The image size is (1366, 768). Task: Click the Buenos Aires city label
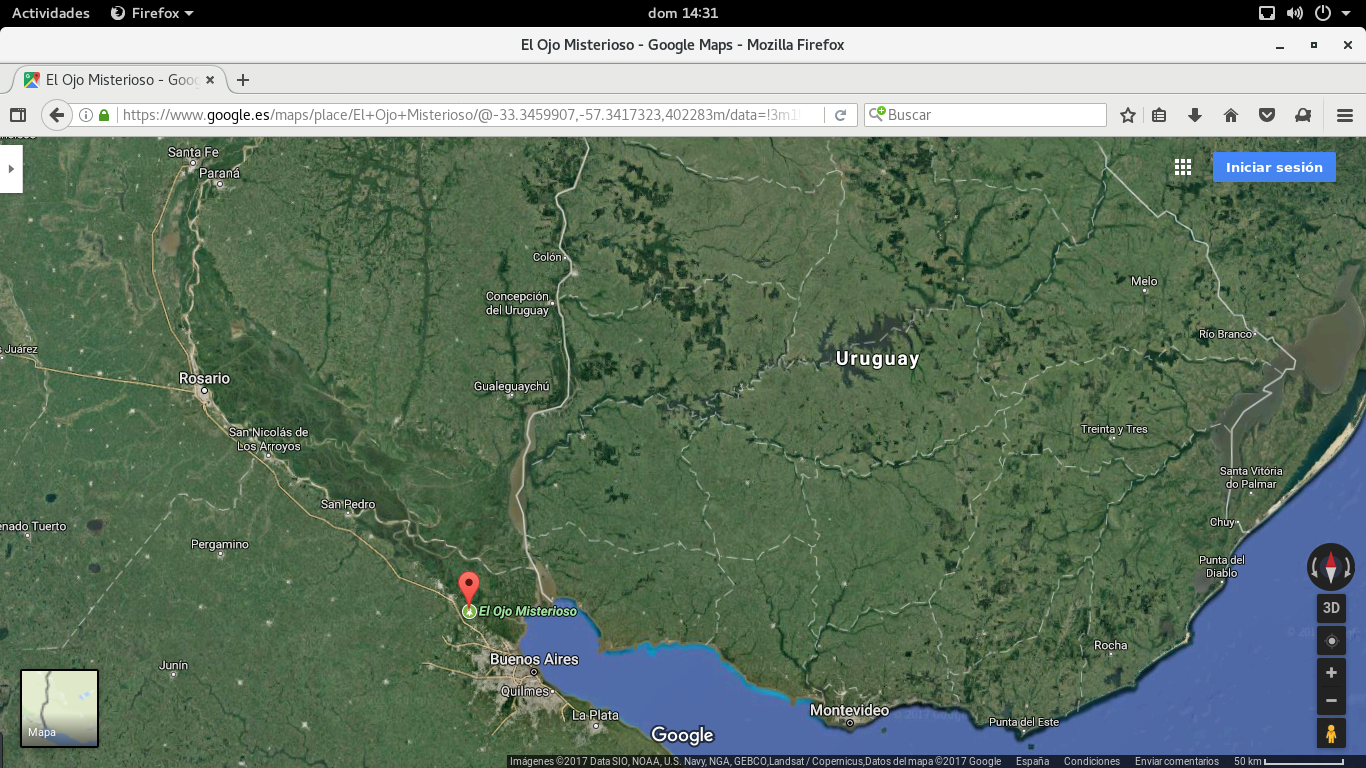tap(534, 659)
